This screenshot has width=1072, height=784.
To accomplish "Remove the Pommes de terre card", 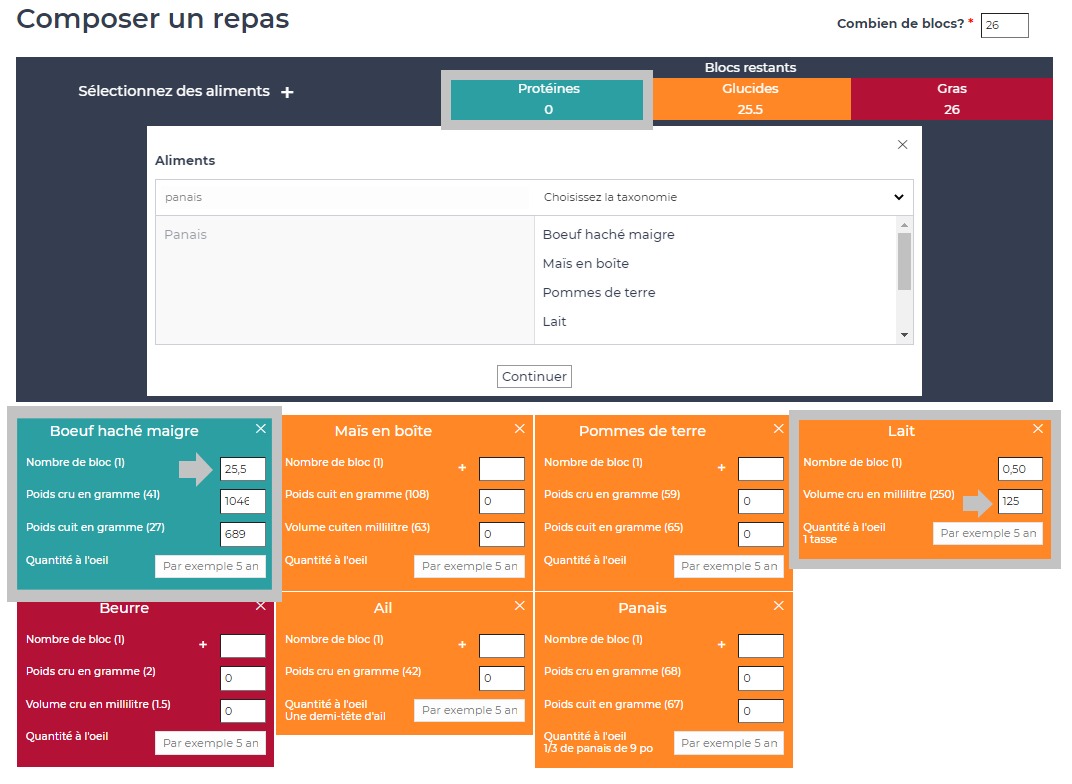I will pyautogui.click(x=779, y=429).
